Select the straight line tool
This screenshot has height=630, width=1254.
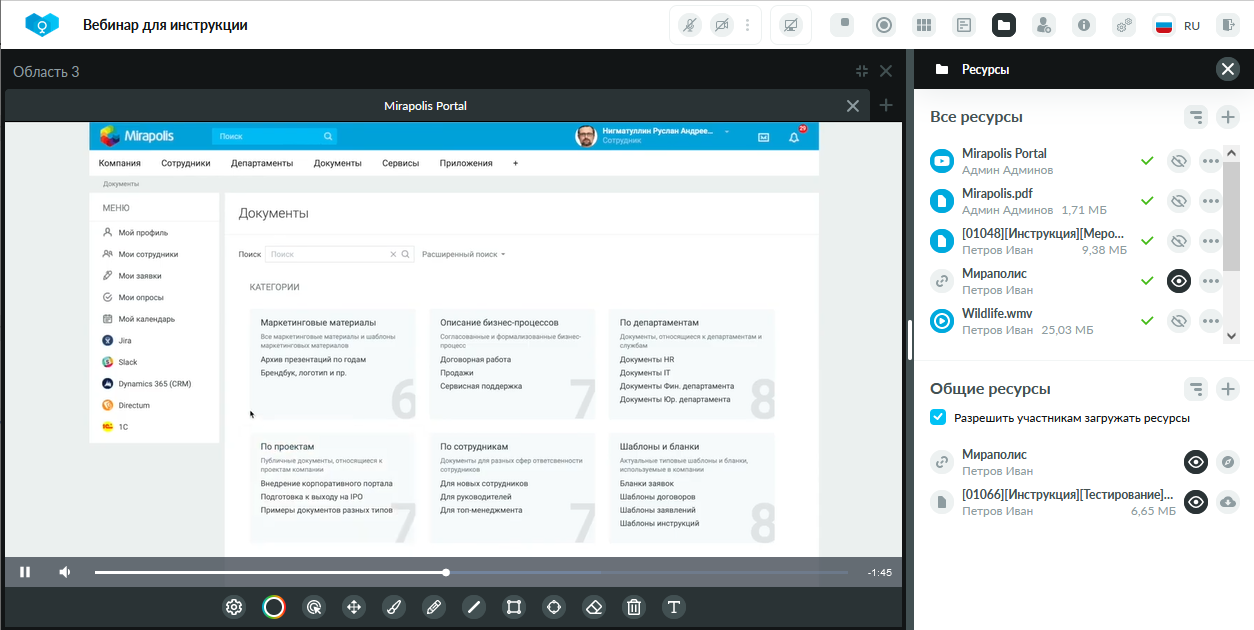coord(474,607)
